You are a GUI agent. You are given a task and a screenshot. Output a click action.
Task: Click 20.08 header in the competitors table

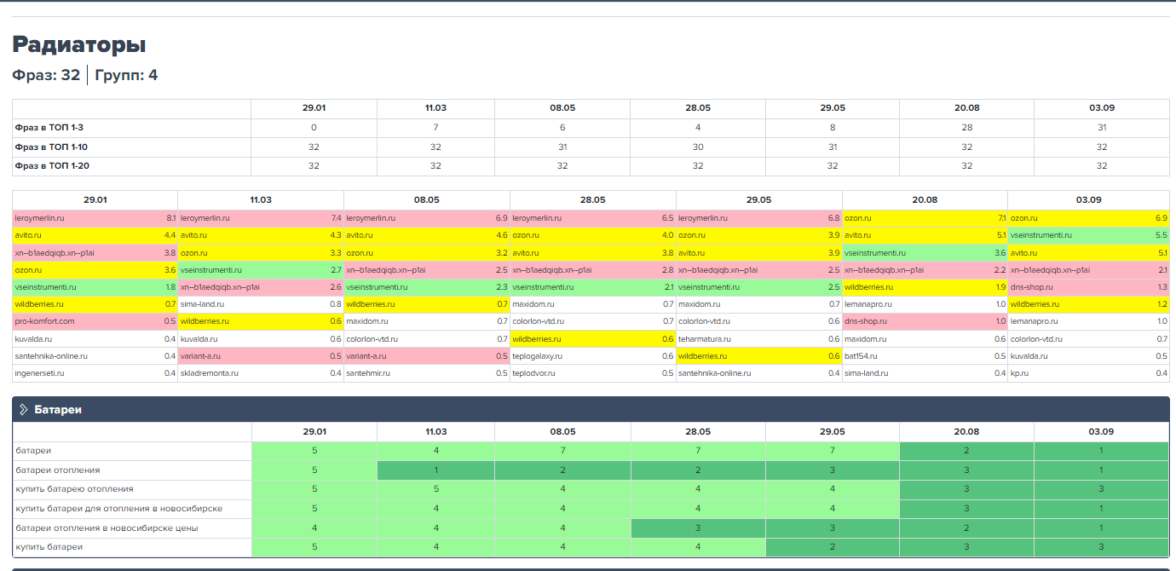[x=925, y=200]
